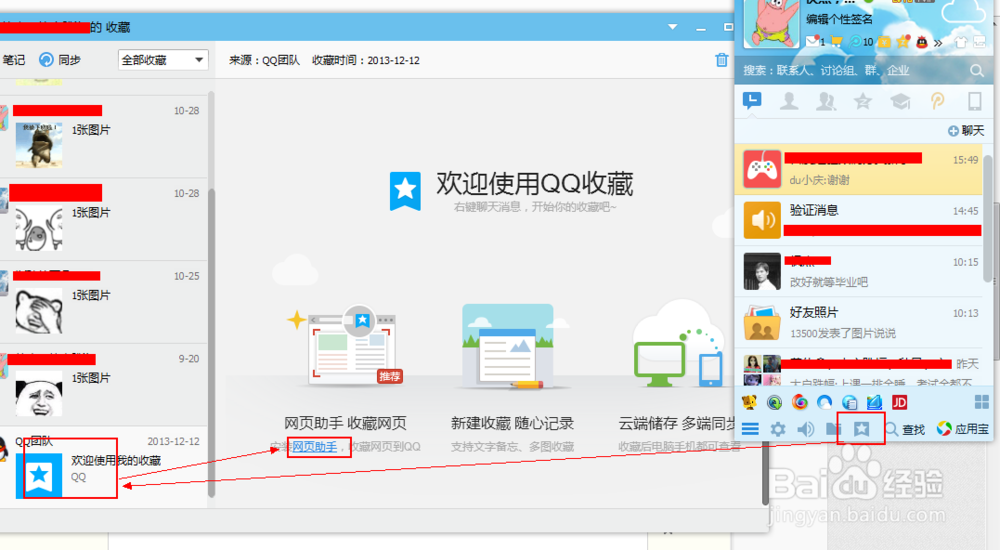Switch to the orange P tab
Viewport: 1000px width, 550px height.
click(937, 101)
